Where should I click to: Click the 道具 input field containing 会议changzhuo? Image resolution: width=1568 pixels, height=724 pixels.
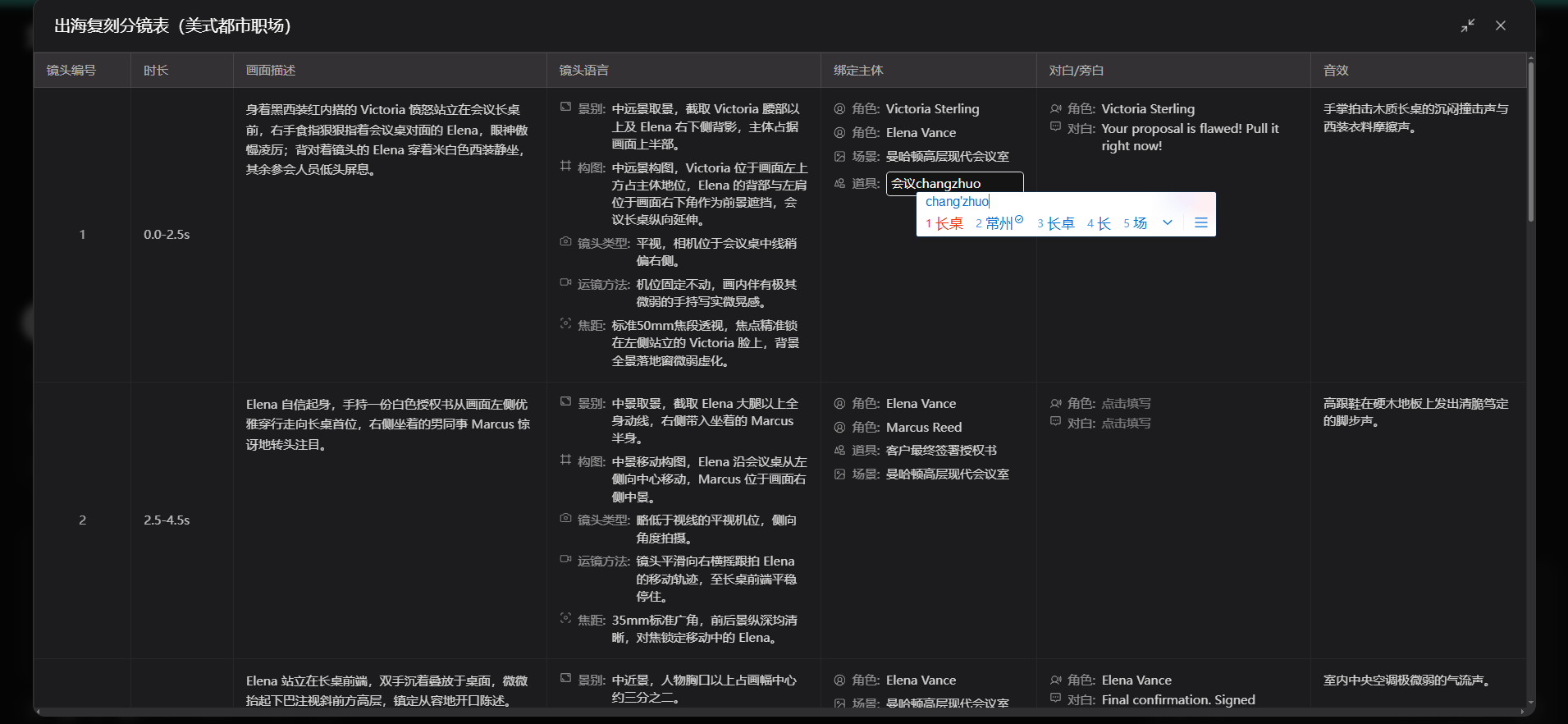(x=954, y=183)
